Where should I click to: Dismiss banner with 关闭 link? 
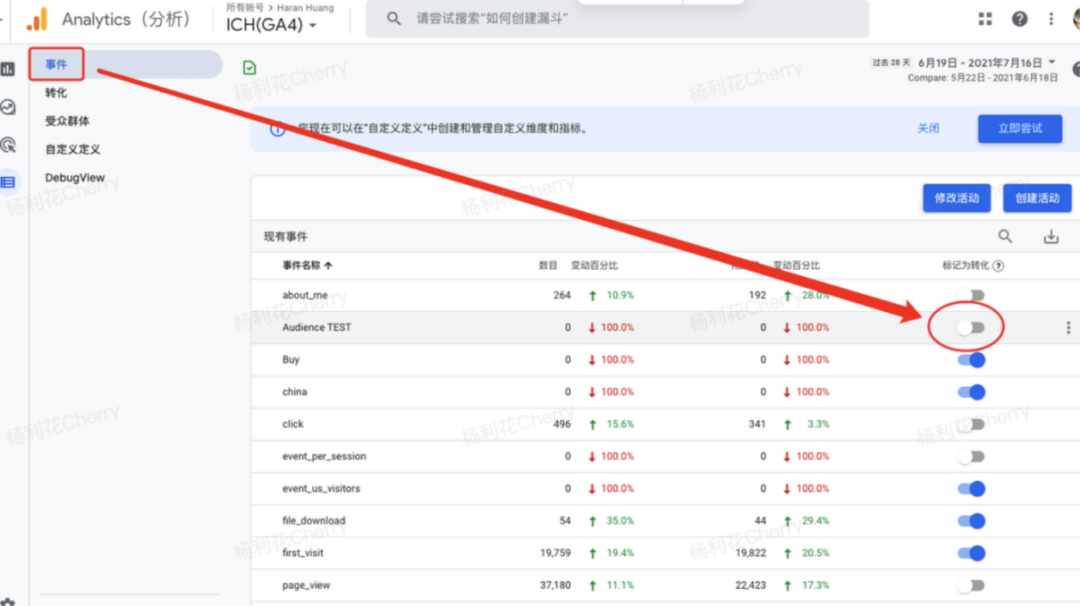point(928,128)
